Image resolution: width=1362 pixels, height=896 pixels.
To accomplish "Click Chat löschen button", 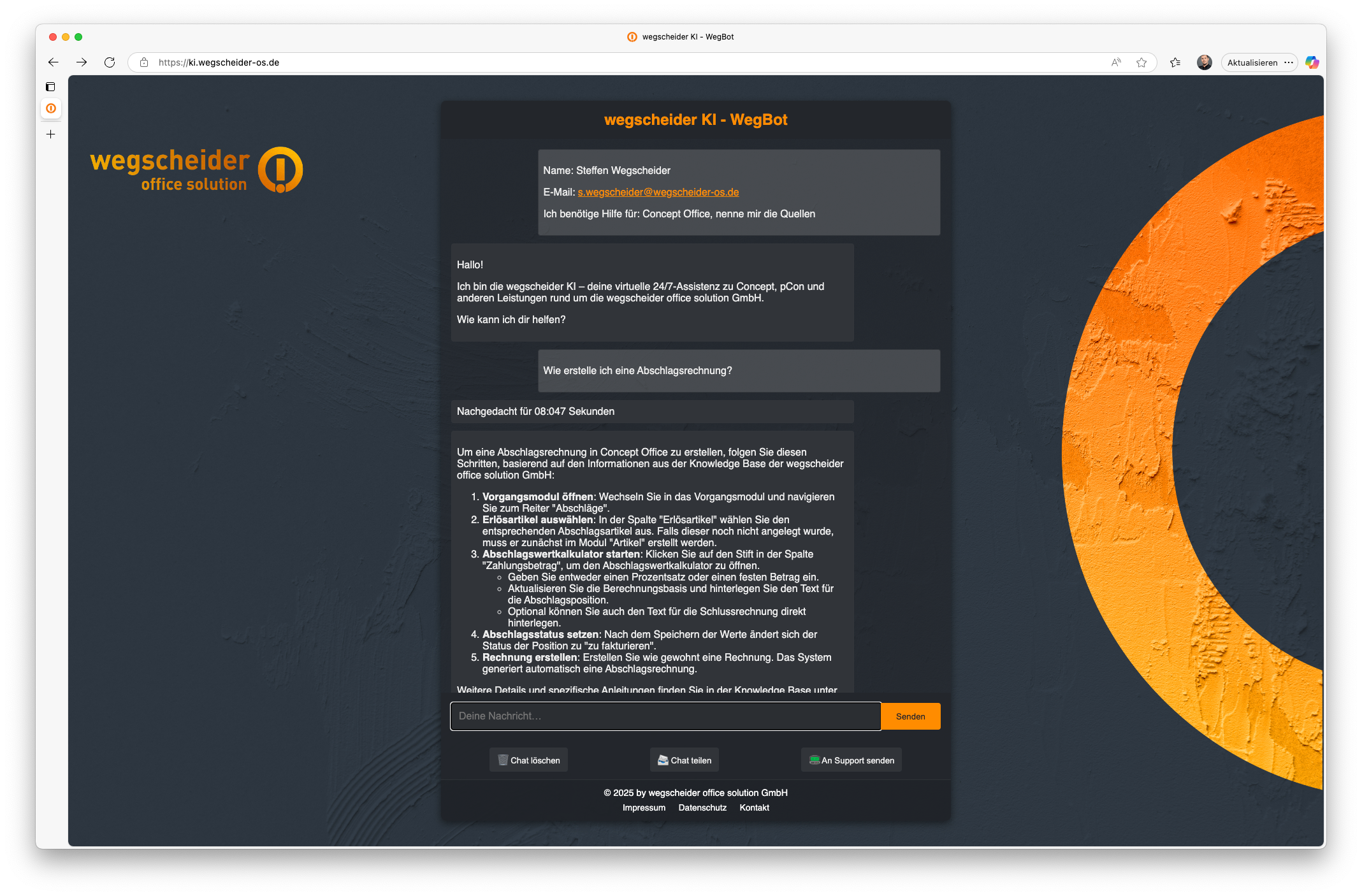I will tap(528, 760).
